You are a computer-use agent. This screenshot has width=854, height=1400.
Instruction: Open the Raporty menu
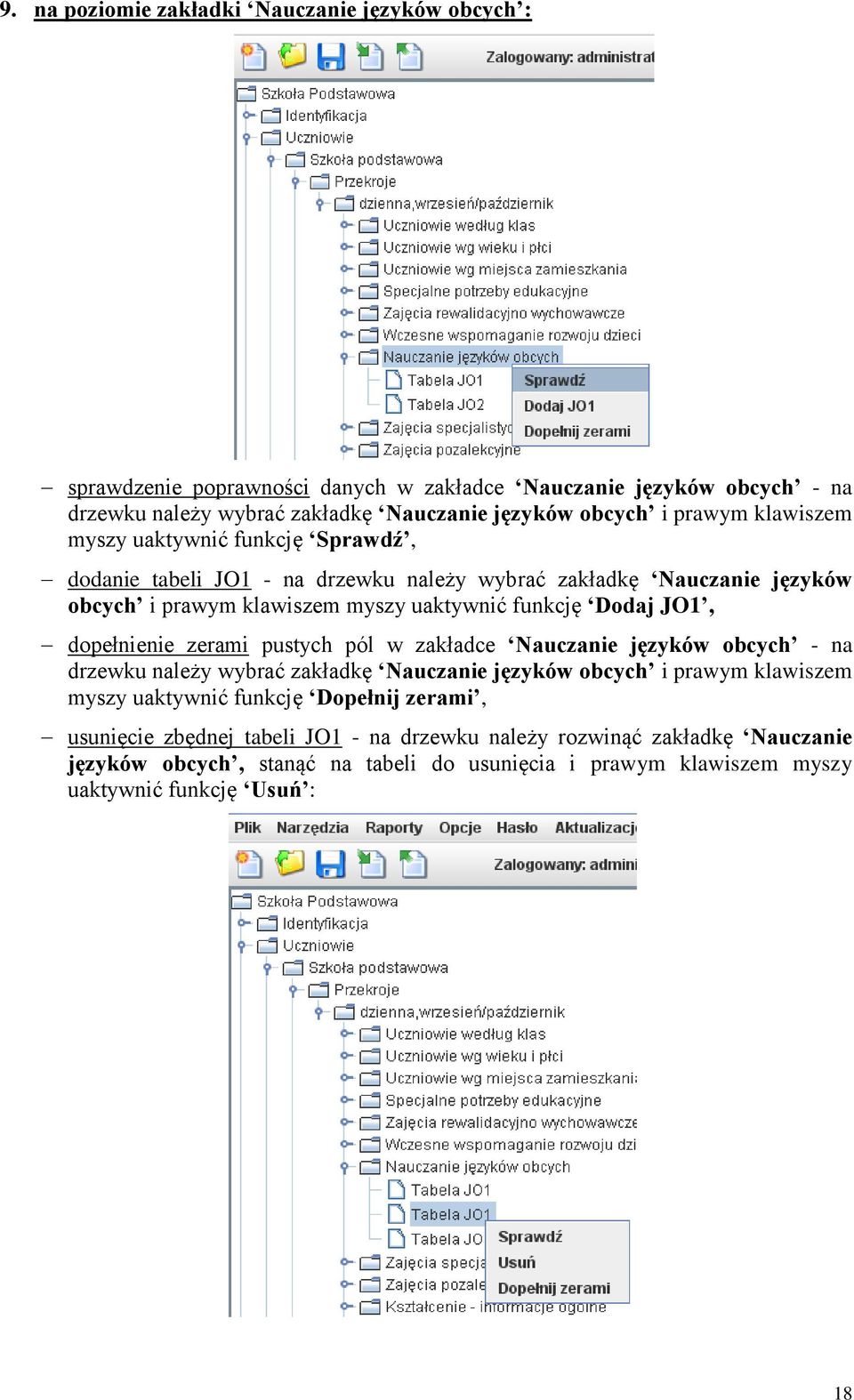[394, 827]
